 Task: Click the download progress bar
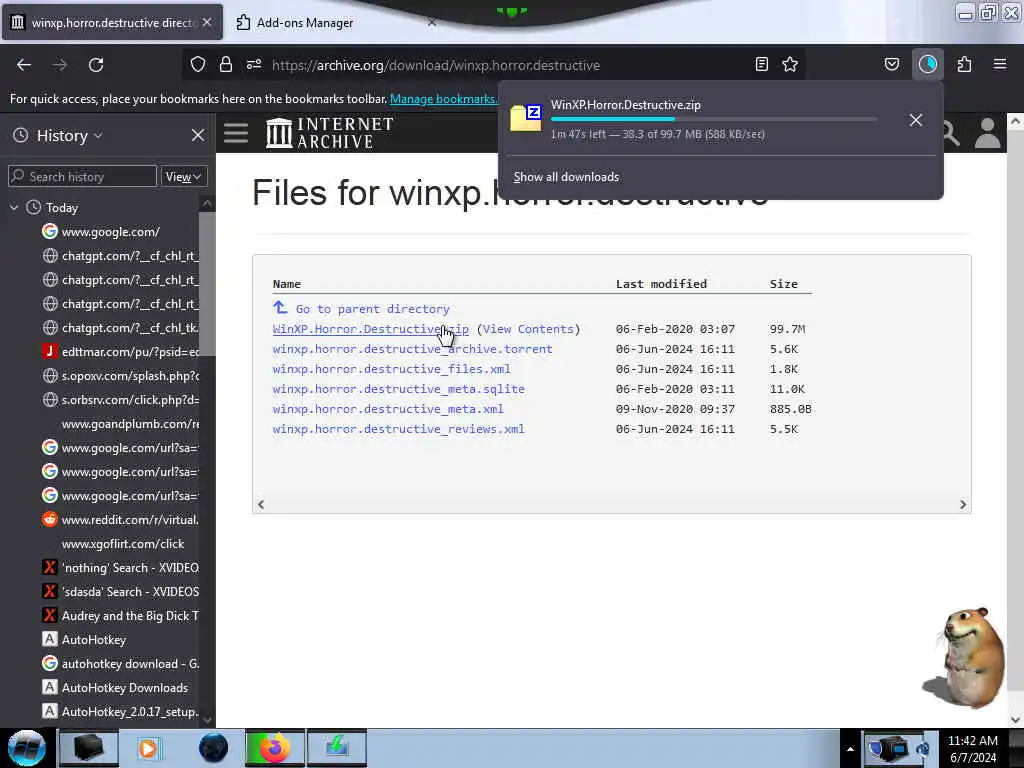tap(714, 119)
